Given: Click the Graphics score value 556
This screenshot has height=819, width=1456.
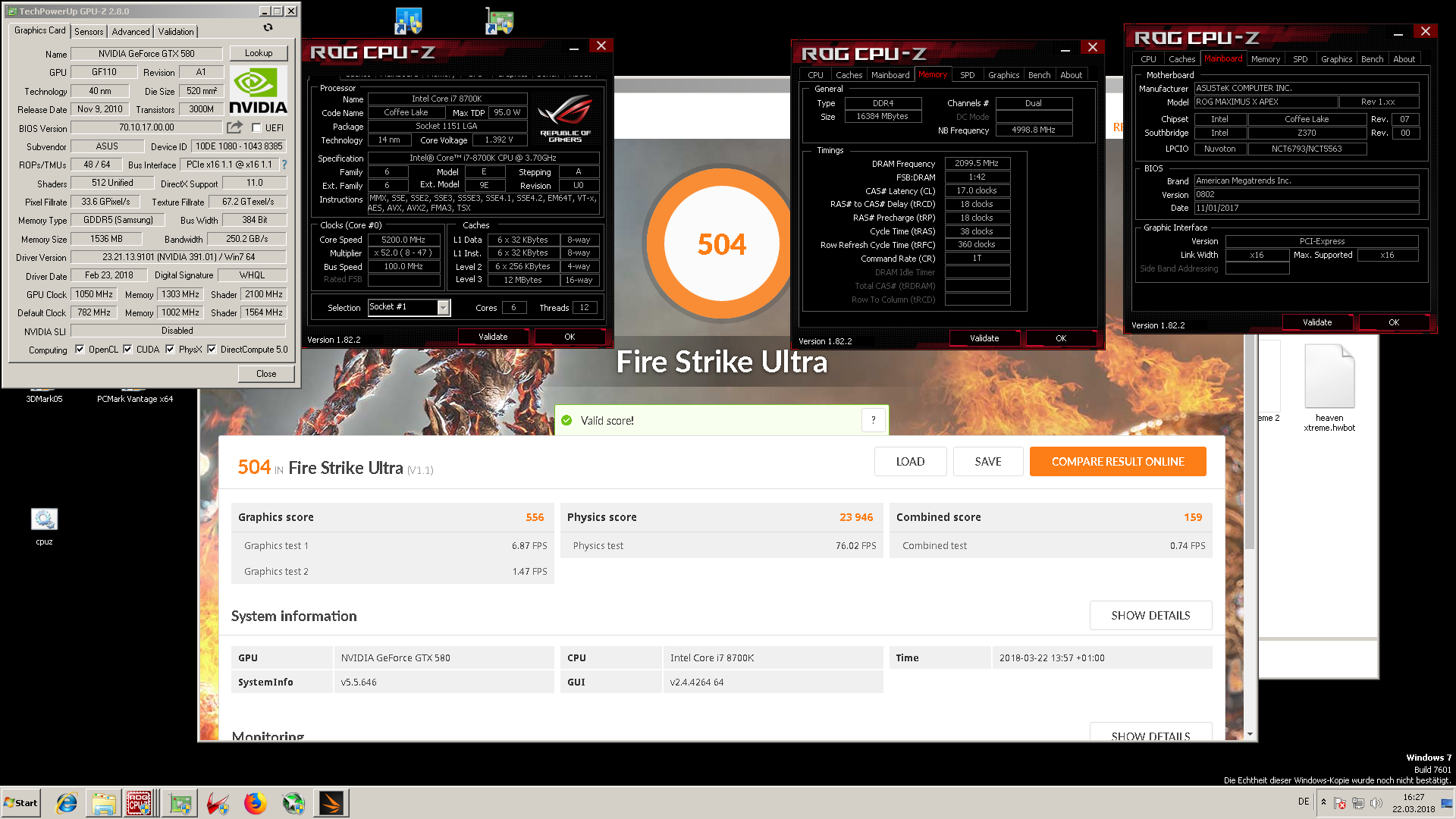Looking at the screenshot, I should (535, 517).
